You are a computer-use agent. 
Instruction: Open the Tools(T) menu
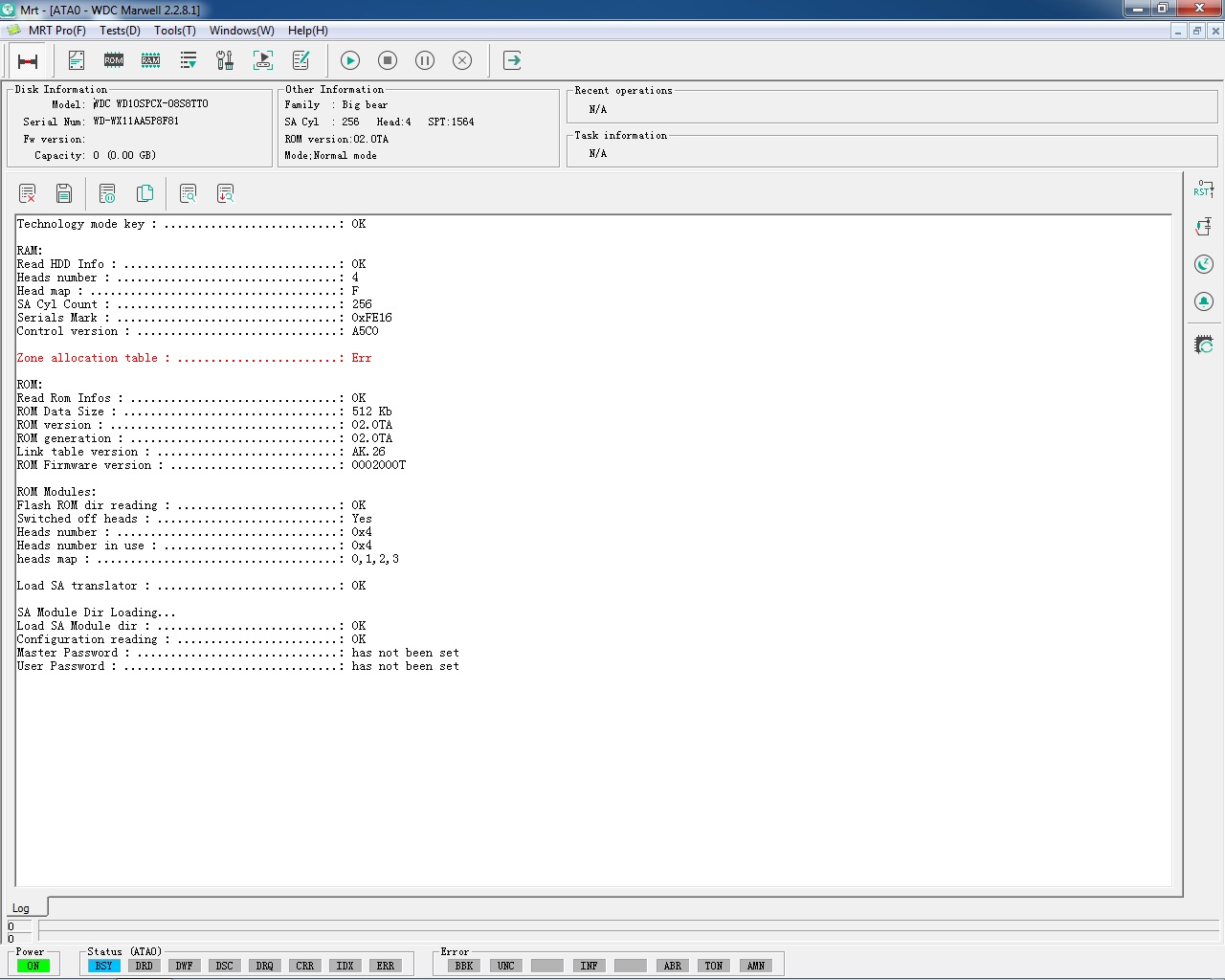(175, 31)
